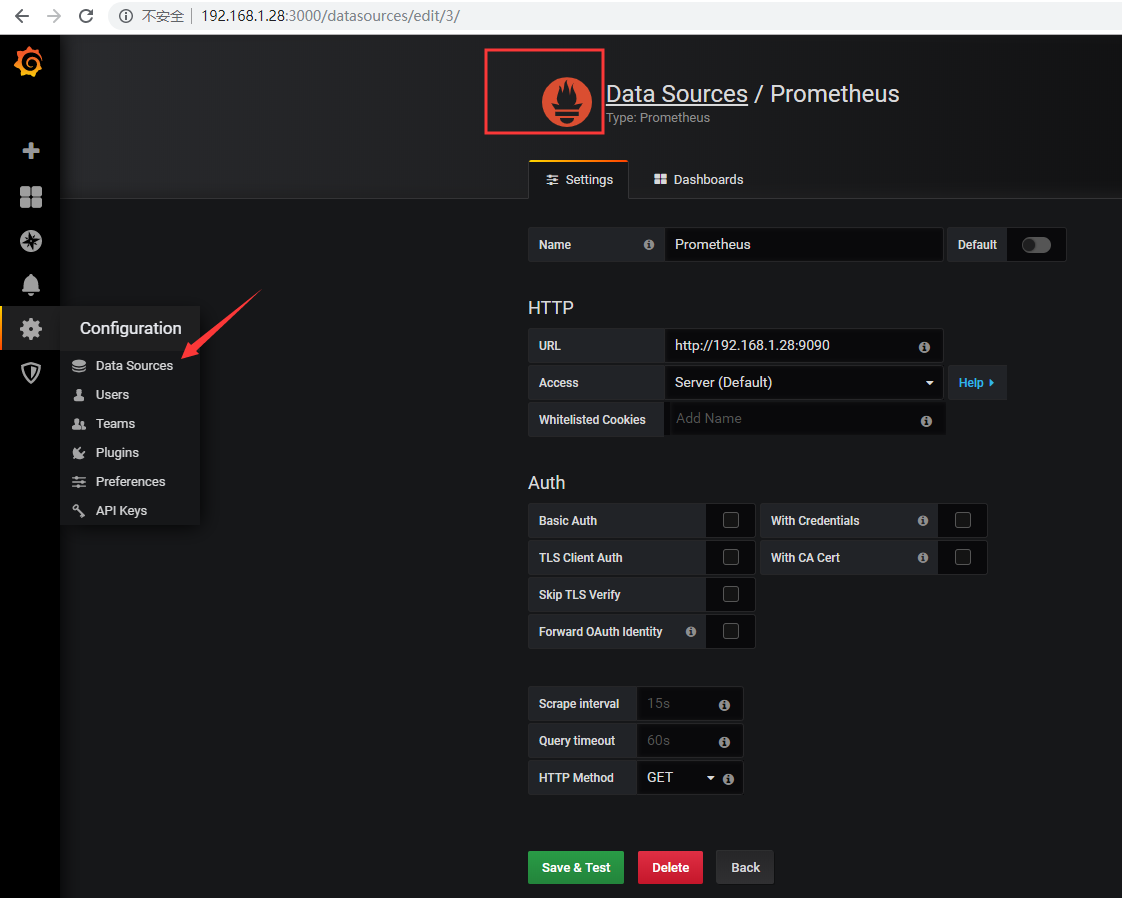This screenshot has width=1122, height=898.
Task: Open API Keys in Configuration menu
Action: [130, 511]
